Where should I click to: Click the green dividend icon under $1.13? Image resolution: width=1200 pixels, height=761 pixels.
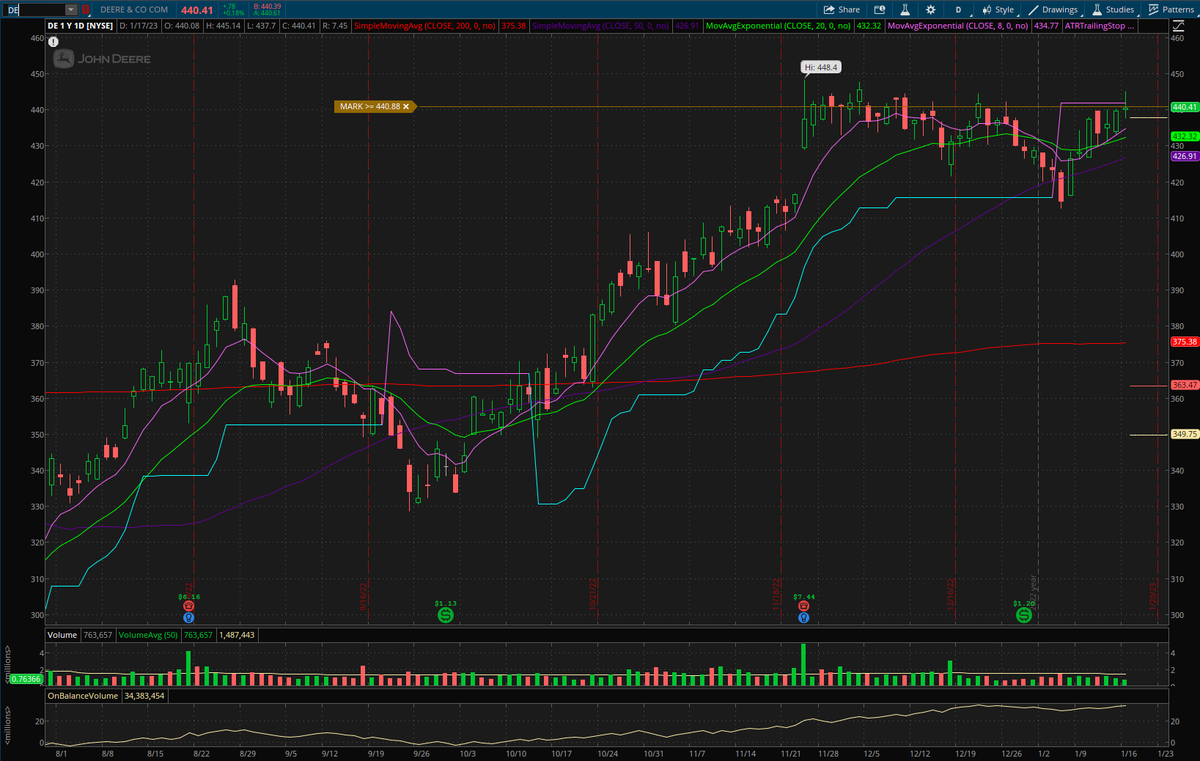click(446, 615)
